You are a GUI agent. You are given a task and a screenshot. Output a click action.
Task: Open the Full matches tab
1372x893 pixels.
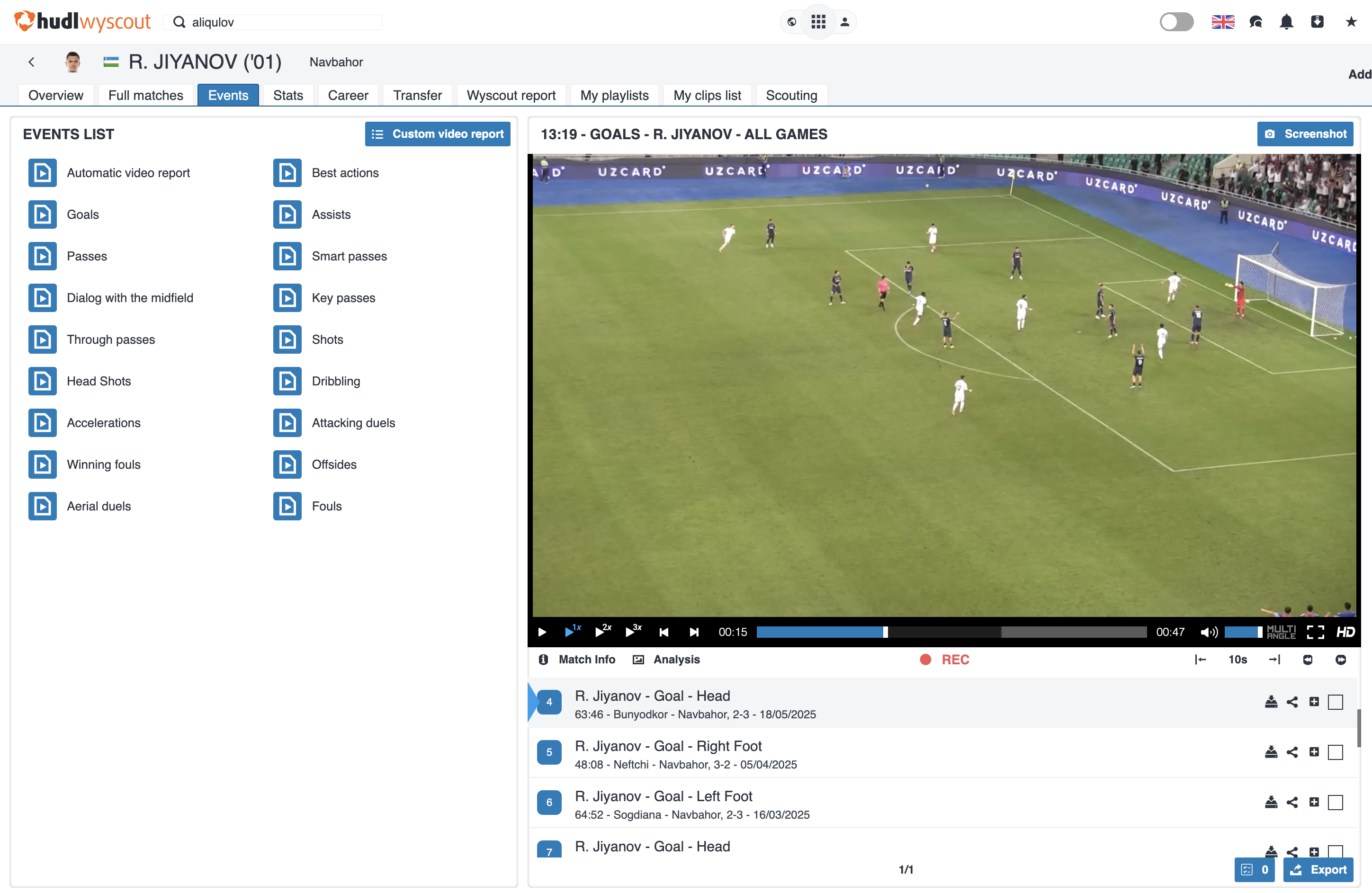145,95
